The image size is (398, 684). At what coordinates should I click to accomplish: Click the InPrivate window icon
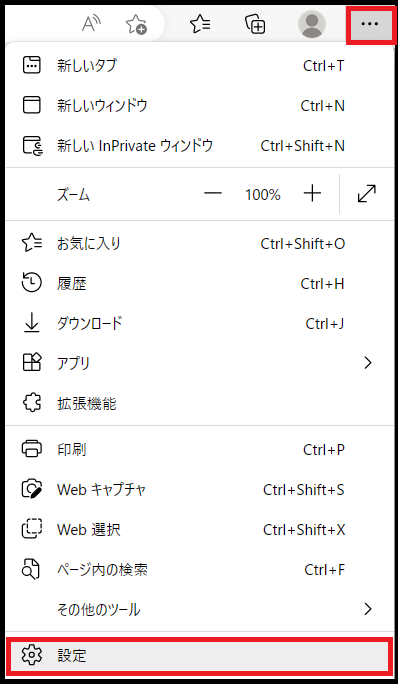coord(32,145)
